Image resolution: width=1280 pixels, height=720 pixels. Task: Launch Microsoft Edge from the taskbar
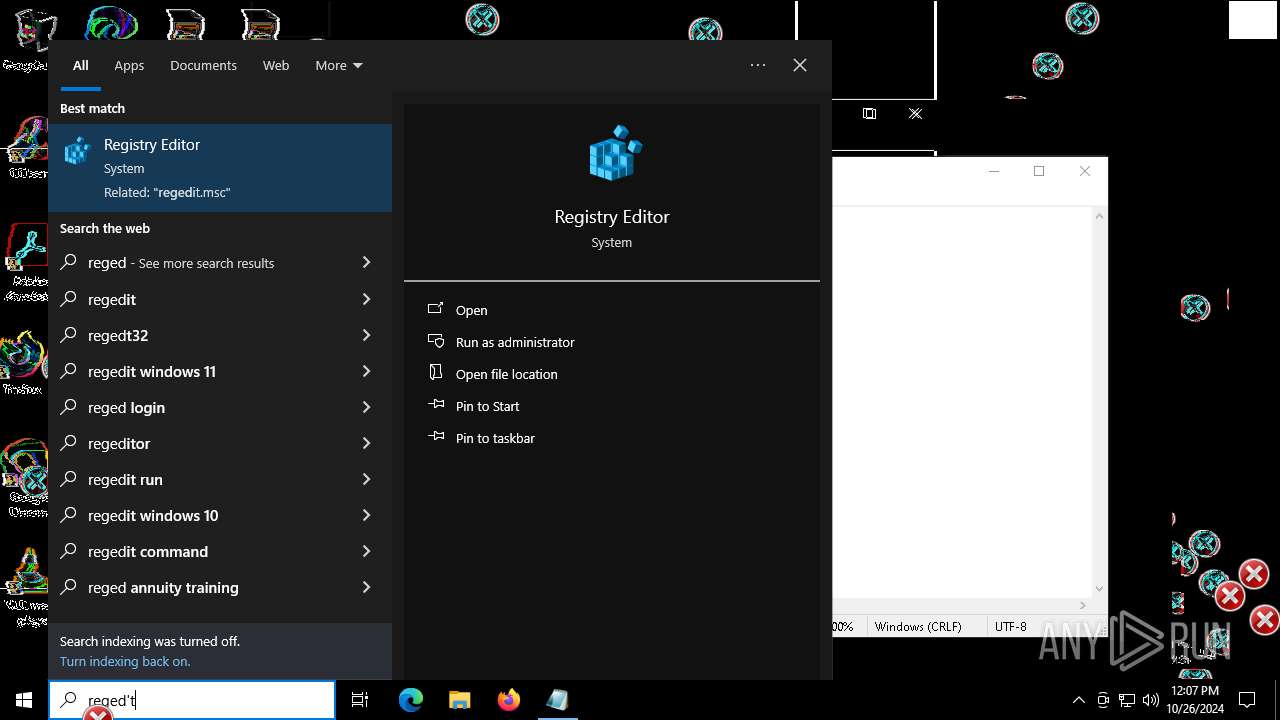click(x=411, y=700)
